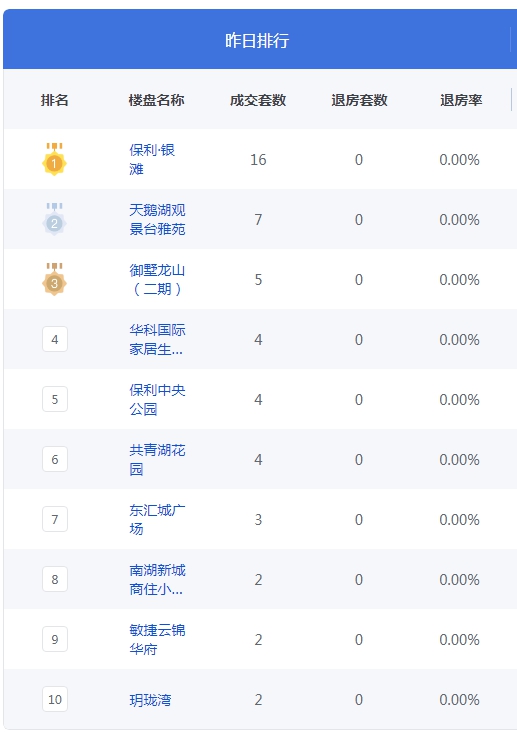Image resolution: width=517 pixels, height=735 pixels.
Task: Click the bronze rank 3 medal icon
Action: pos(54,279)
